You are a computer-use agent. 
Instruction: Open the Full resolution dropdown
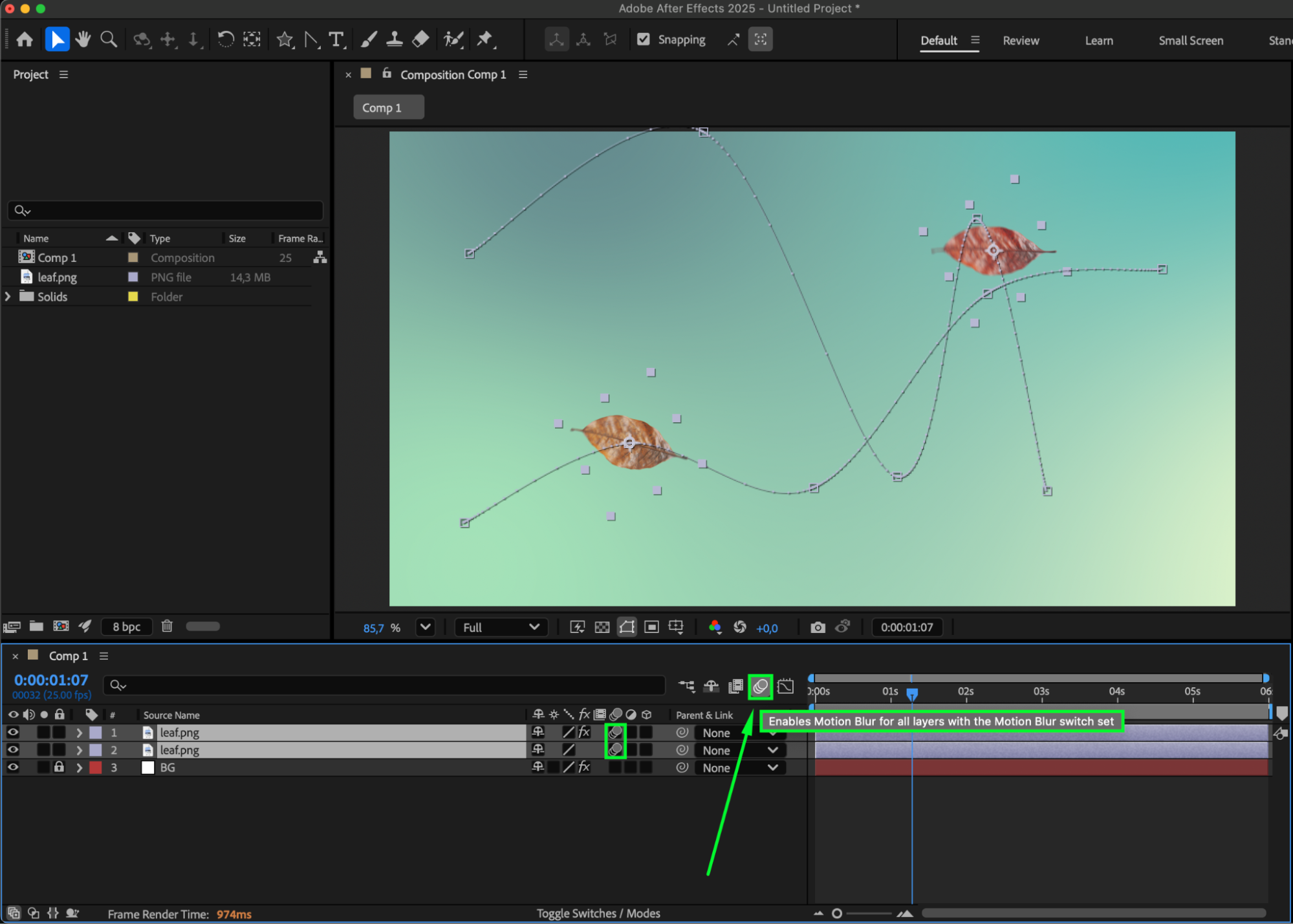(x=501, y=627)
